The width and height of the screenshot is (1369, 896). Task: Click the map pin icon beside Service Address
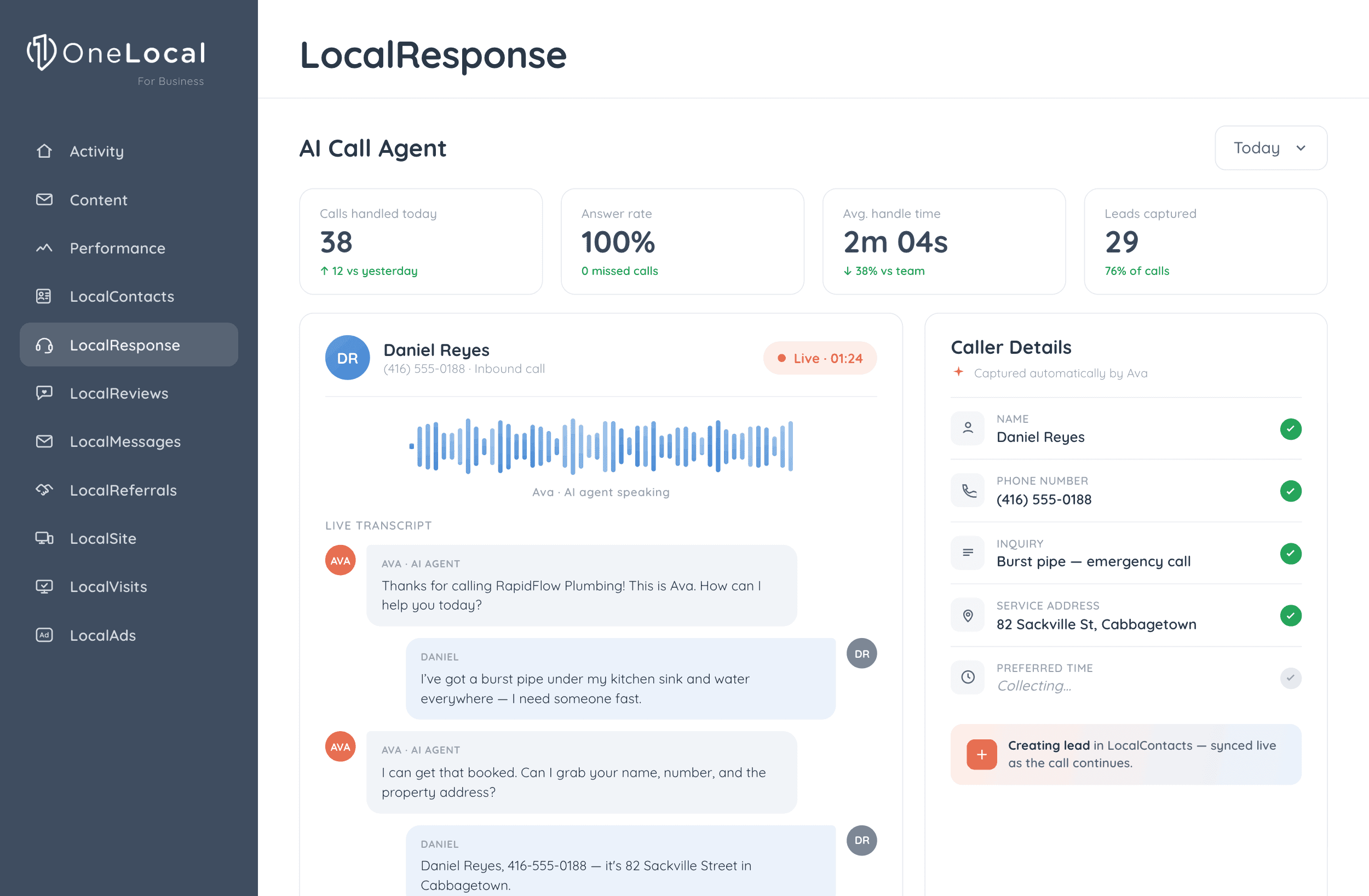(x=968, y=615)
